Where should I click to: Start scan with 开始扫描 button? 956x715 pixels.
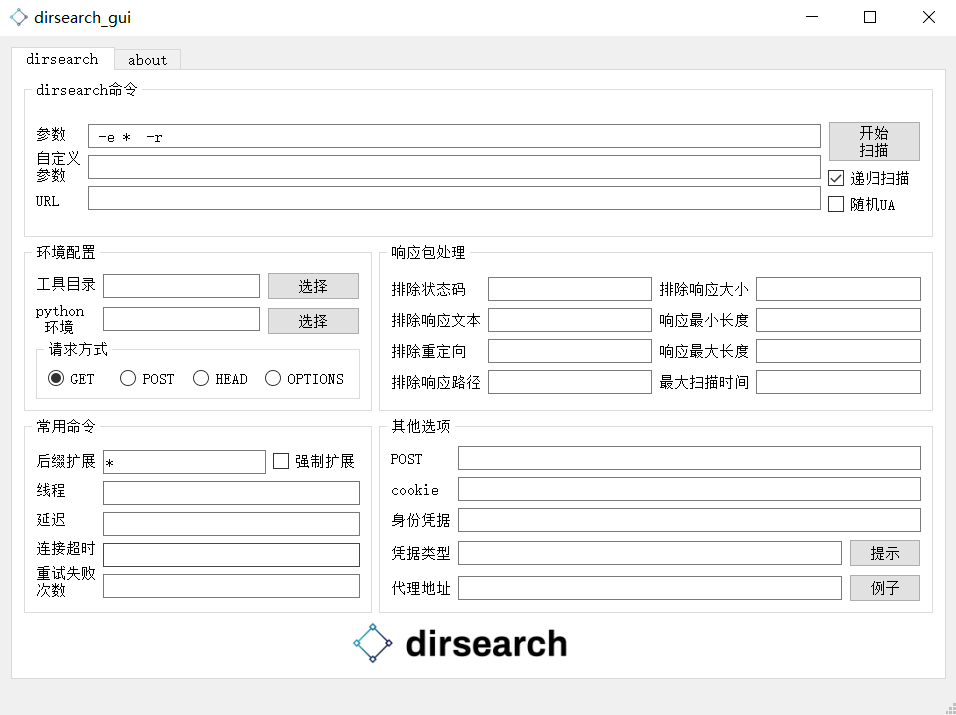(874, 141)
